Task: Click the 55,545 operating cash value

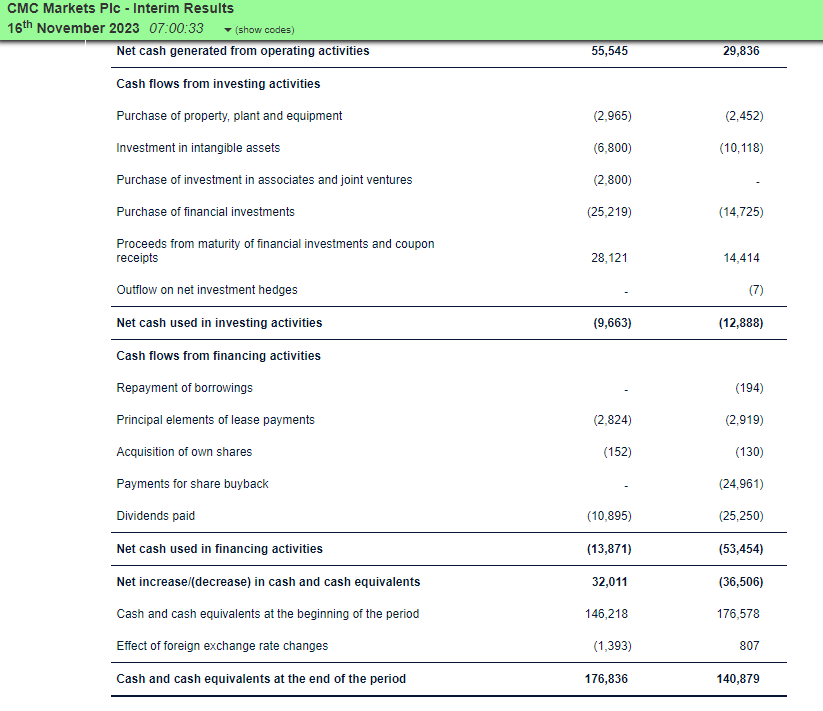Action: click(609, 51)
